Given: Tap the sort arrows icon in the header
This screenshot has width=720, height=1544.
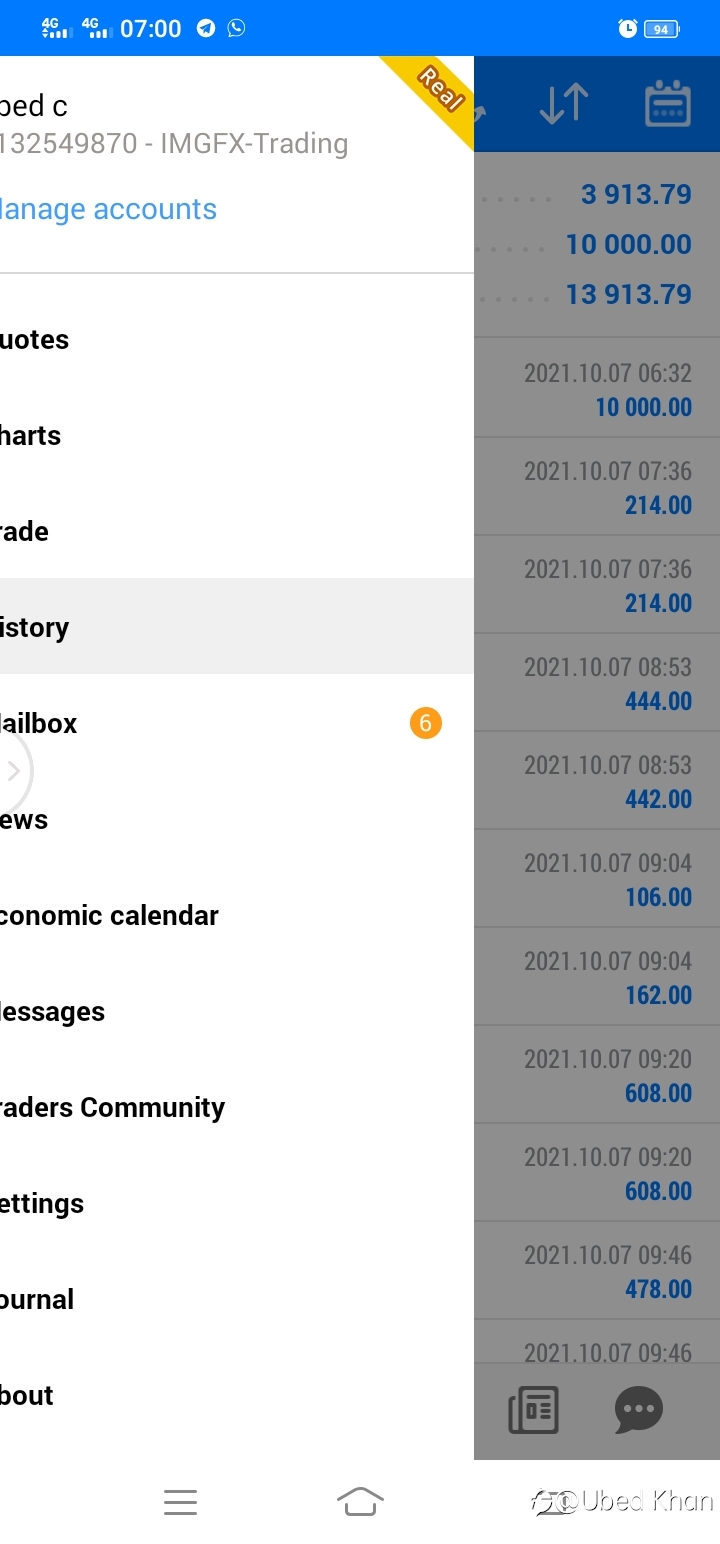Looking at the screenshot, I should pos(564,103).
